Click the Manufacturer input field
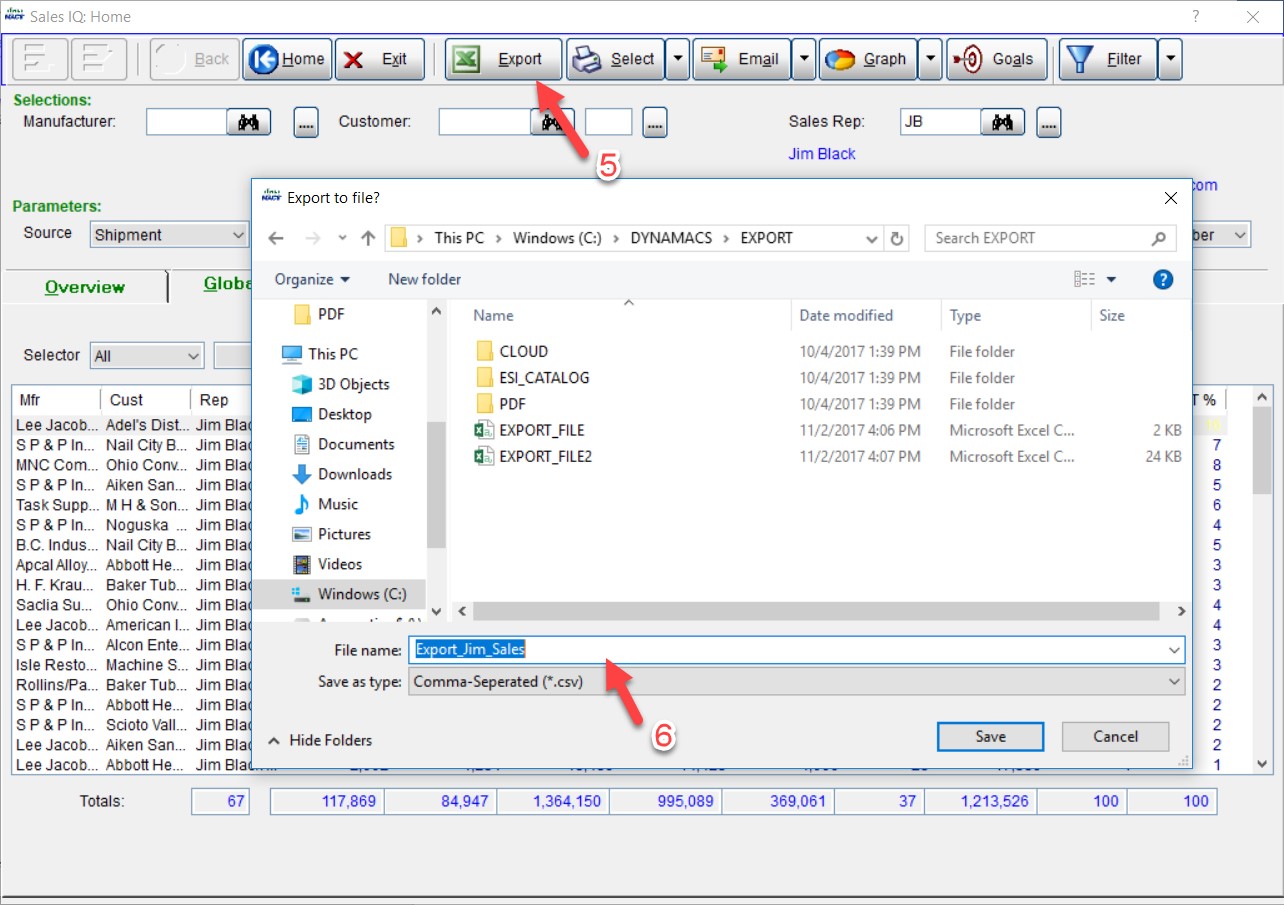This screenshot has height=905, width=1284. [187, 122]
